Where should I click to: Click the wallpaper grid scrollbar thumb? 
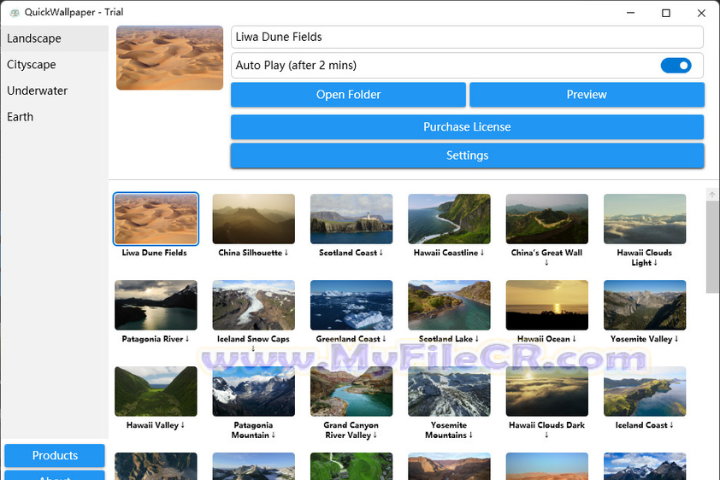[x=712, y=246]
